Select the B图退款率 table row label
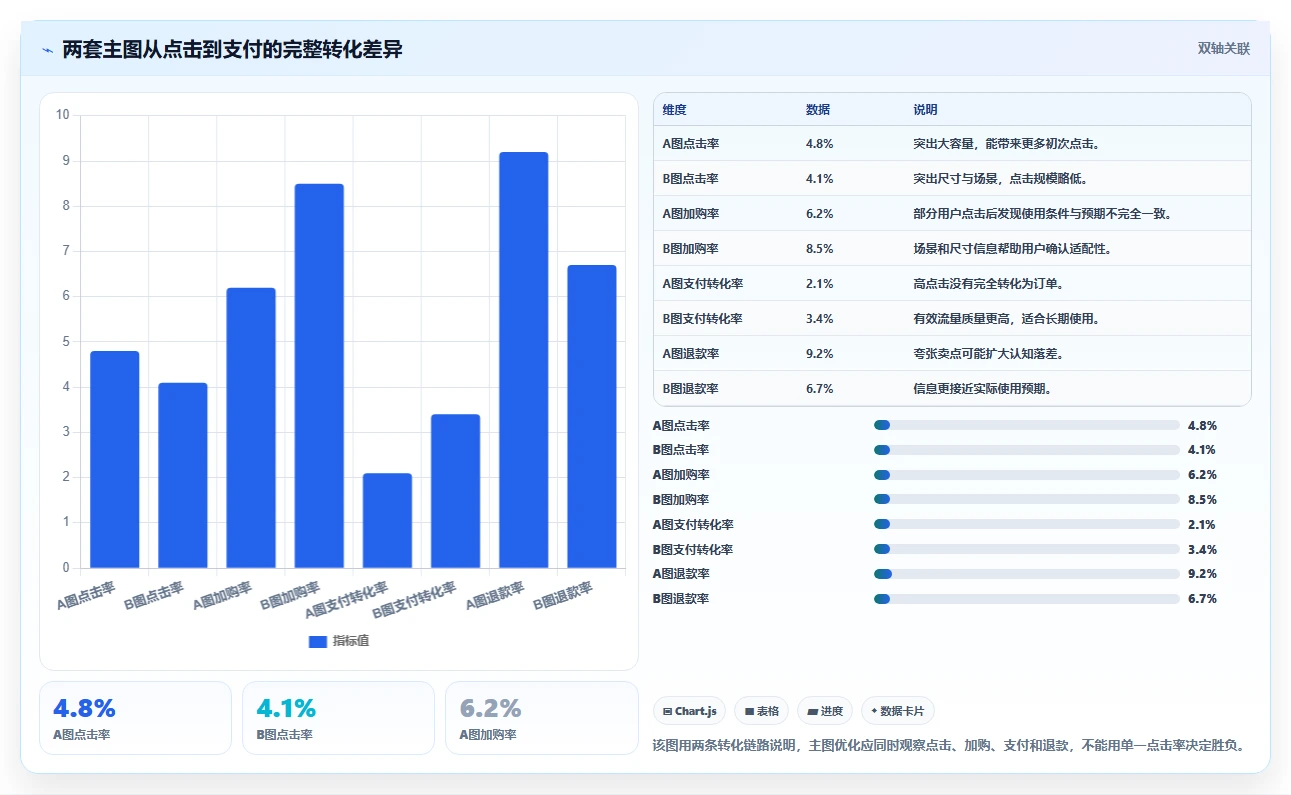The image size is (1291, 795). tap(691, 389)
